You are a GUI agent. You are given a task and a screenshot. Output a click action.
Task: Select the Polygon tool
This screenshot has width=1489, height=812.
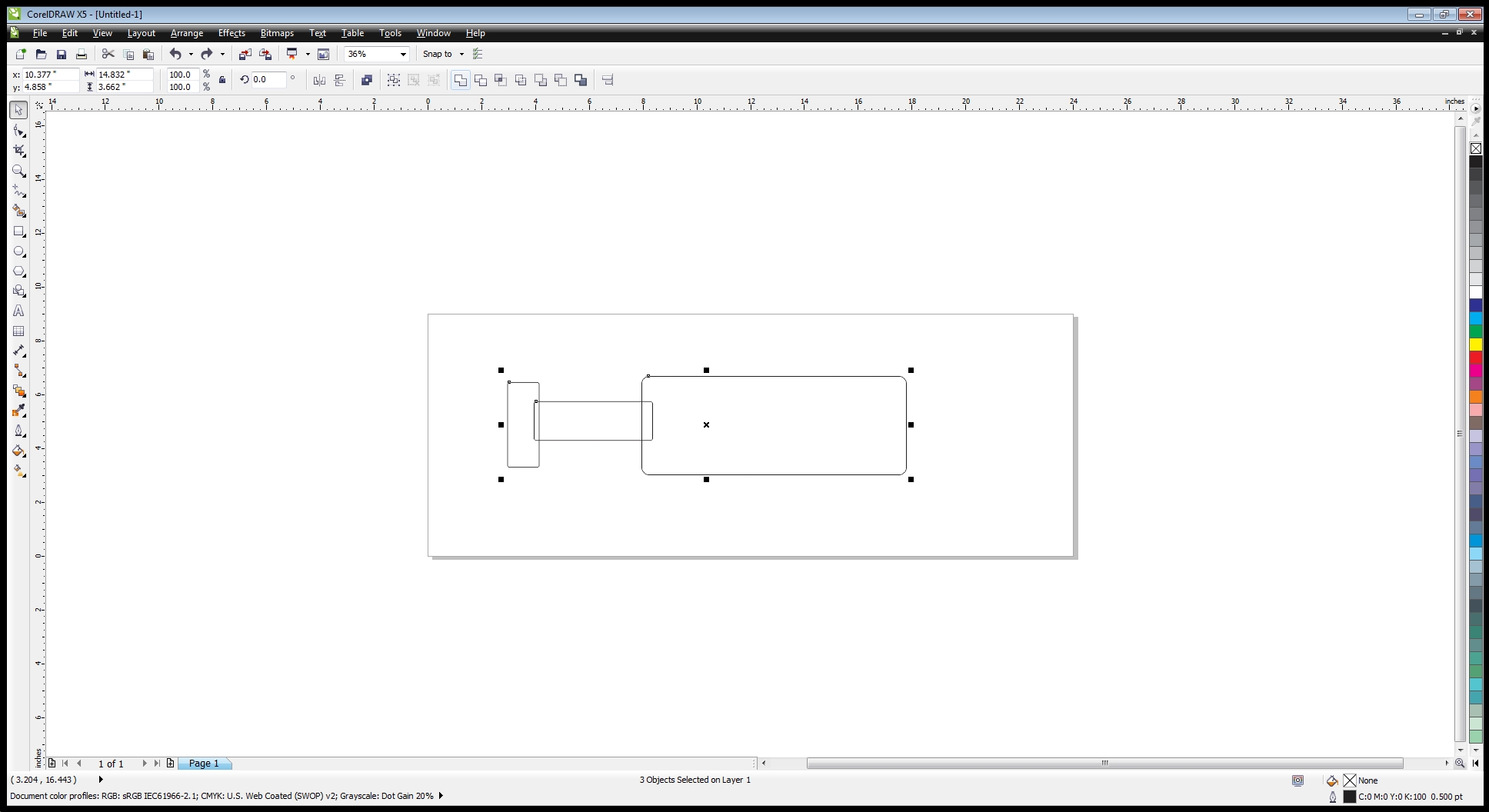point(18,271)
